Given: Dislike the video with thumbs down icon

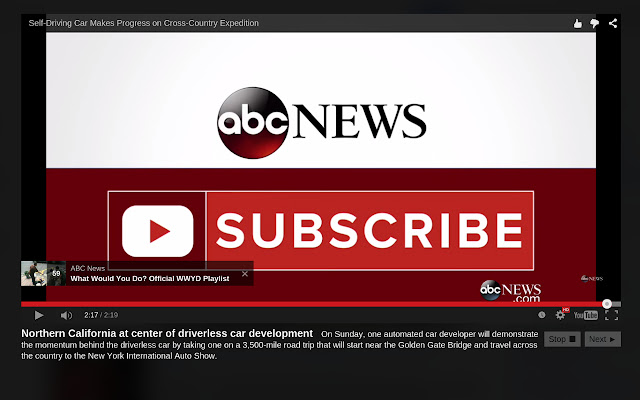Looking at the screenshot, I should click(x=595, y=24).
